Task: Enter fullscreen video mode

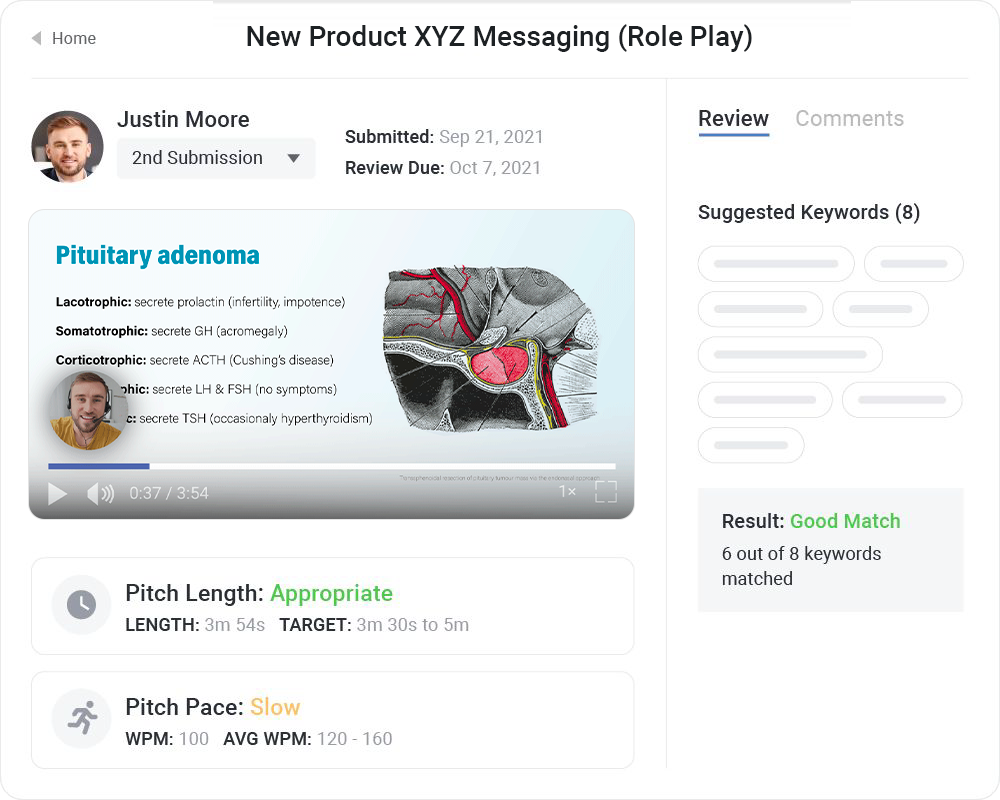Action: (x=606, y=492)
